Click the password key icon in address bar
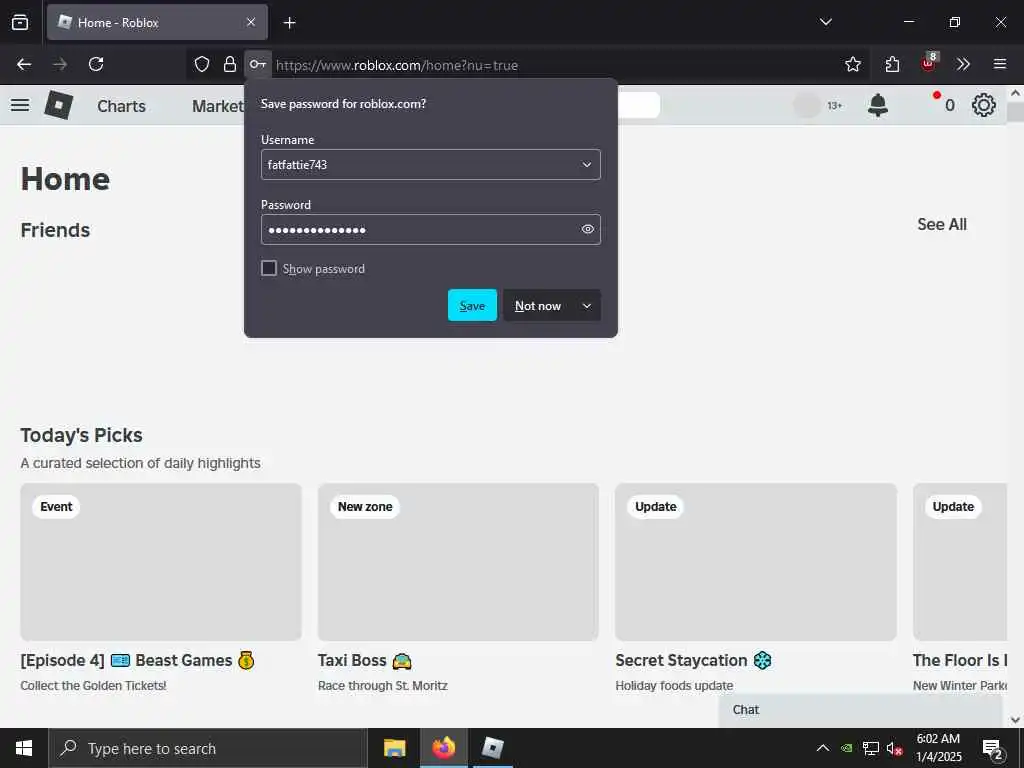Image resolution: width=1024 pixels, height=768 pixels. [x=258, y=64]
